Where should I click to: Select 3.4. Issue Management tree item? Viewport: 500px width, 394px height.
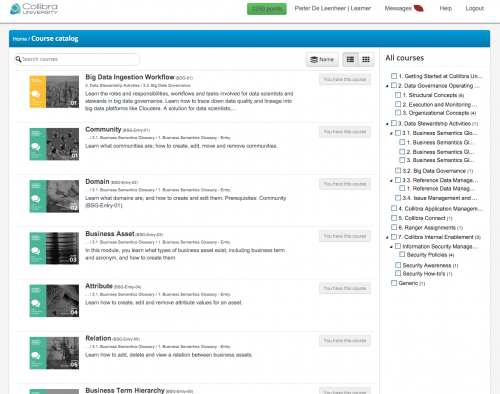pyautogui.click(x=440, y=198)
